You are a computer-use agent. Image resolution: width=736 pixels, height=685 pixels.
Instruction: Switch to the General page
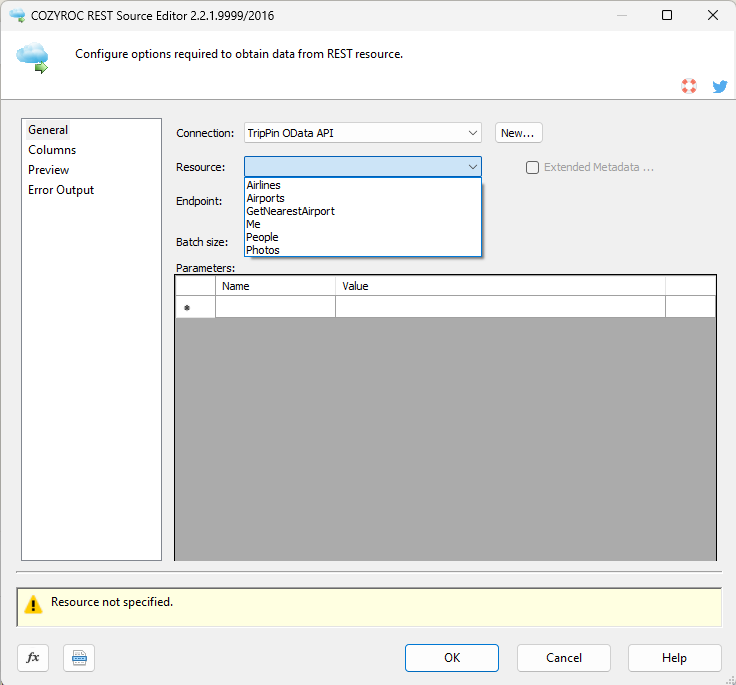pos(48,130)
